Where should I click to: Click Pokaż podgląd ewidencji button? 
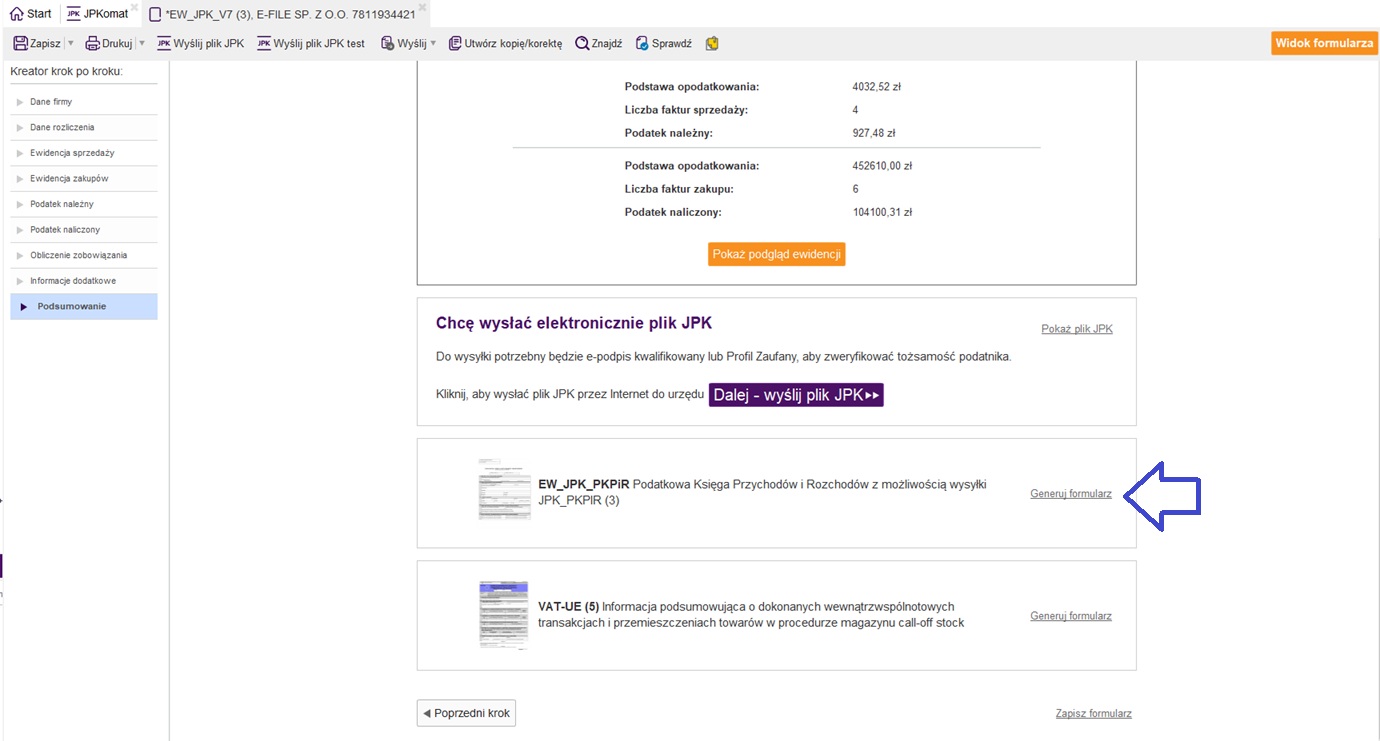point(776,254)
